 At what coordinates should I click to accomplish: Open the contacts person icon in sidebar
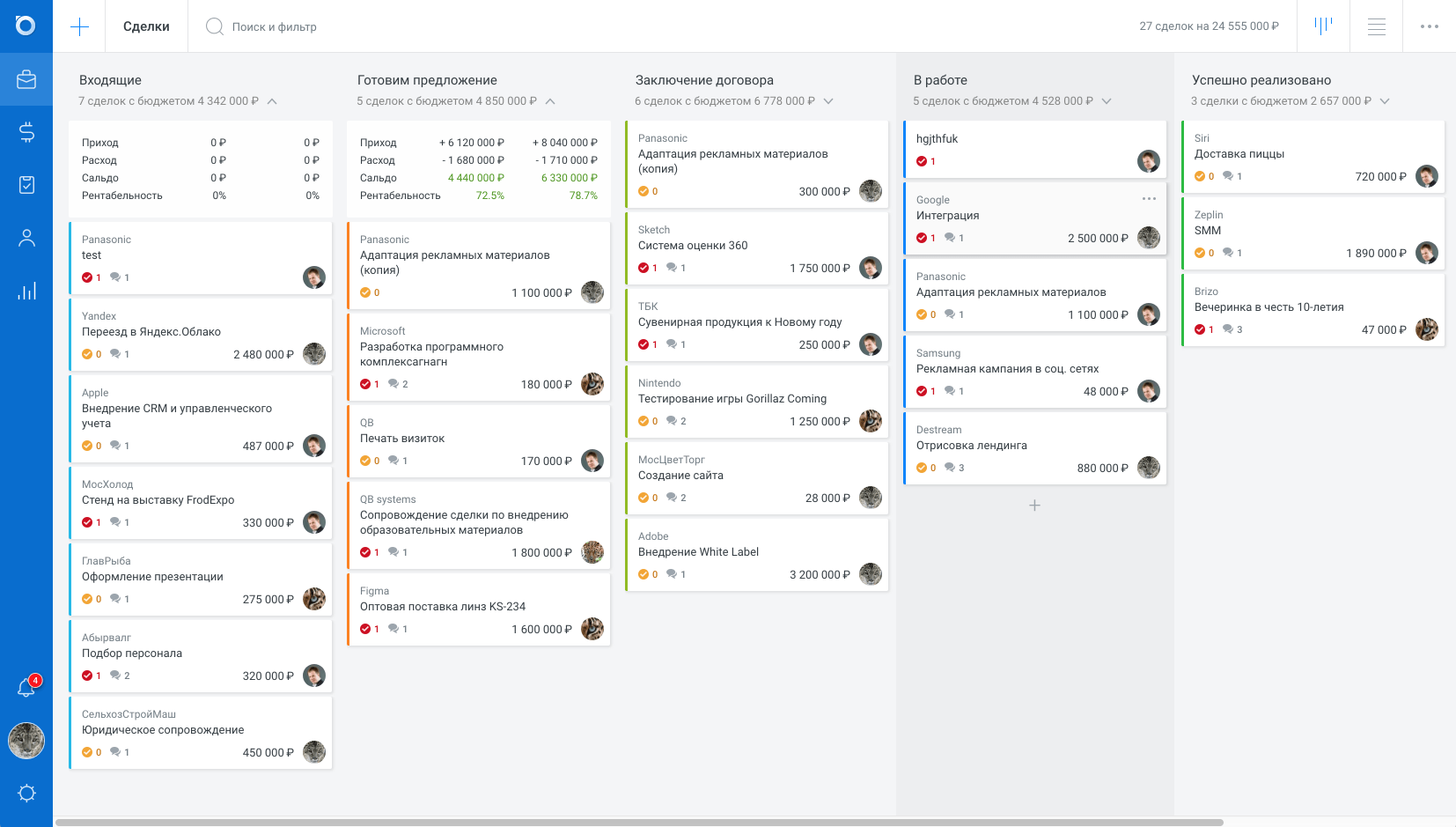point(26,238)
